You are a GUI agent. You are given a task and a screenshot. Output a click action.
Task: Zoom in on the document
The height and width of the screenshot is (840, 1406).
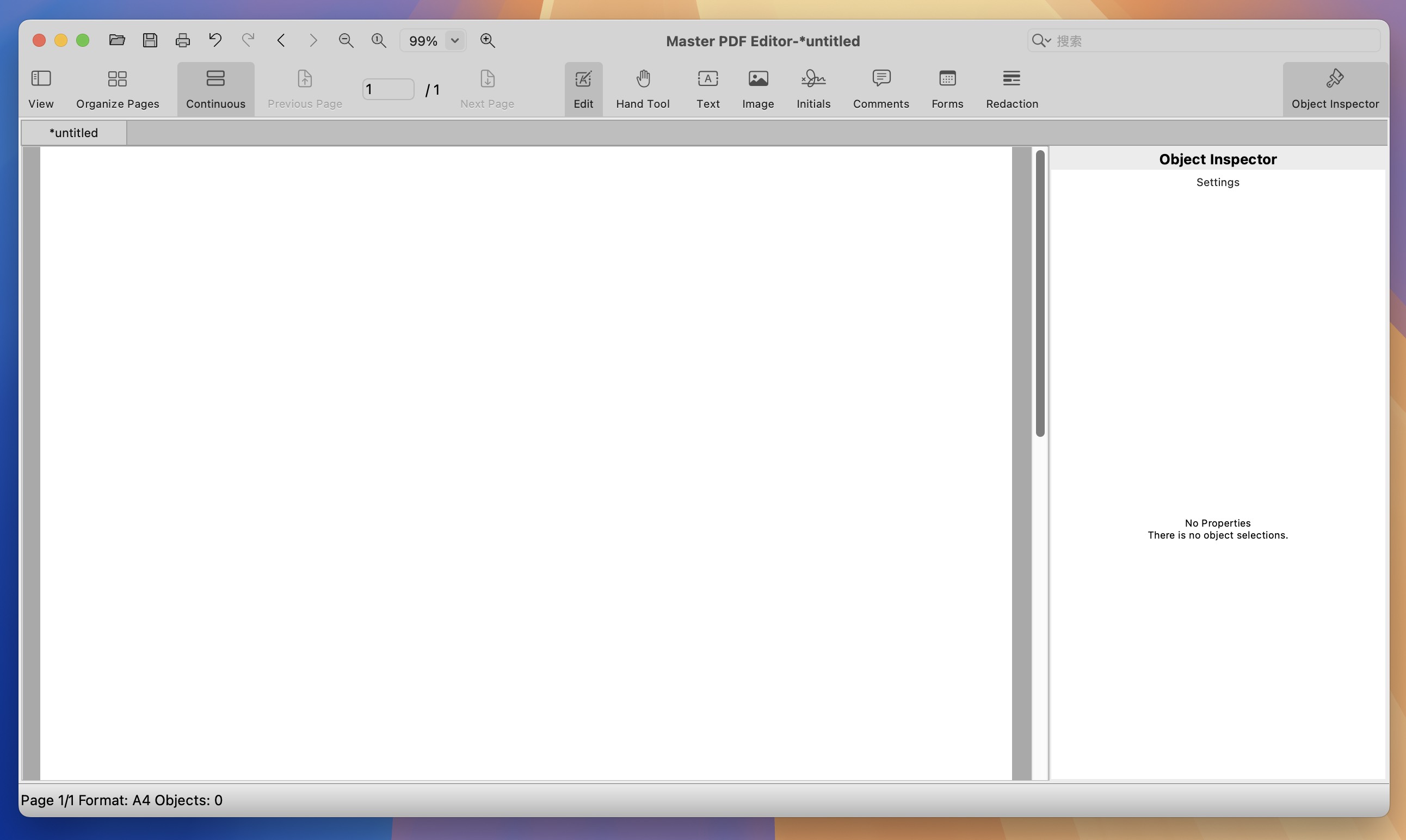click(487, 40)
